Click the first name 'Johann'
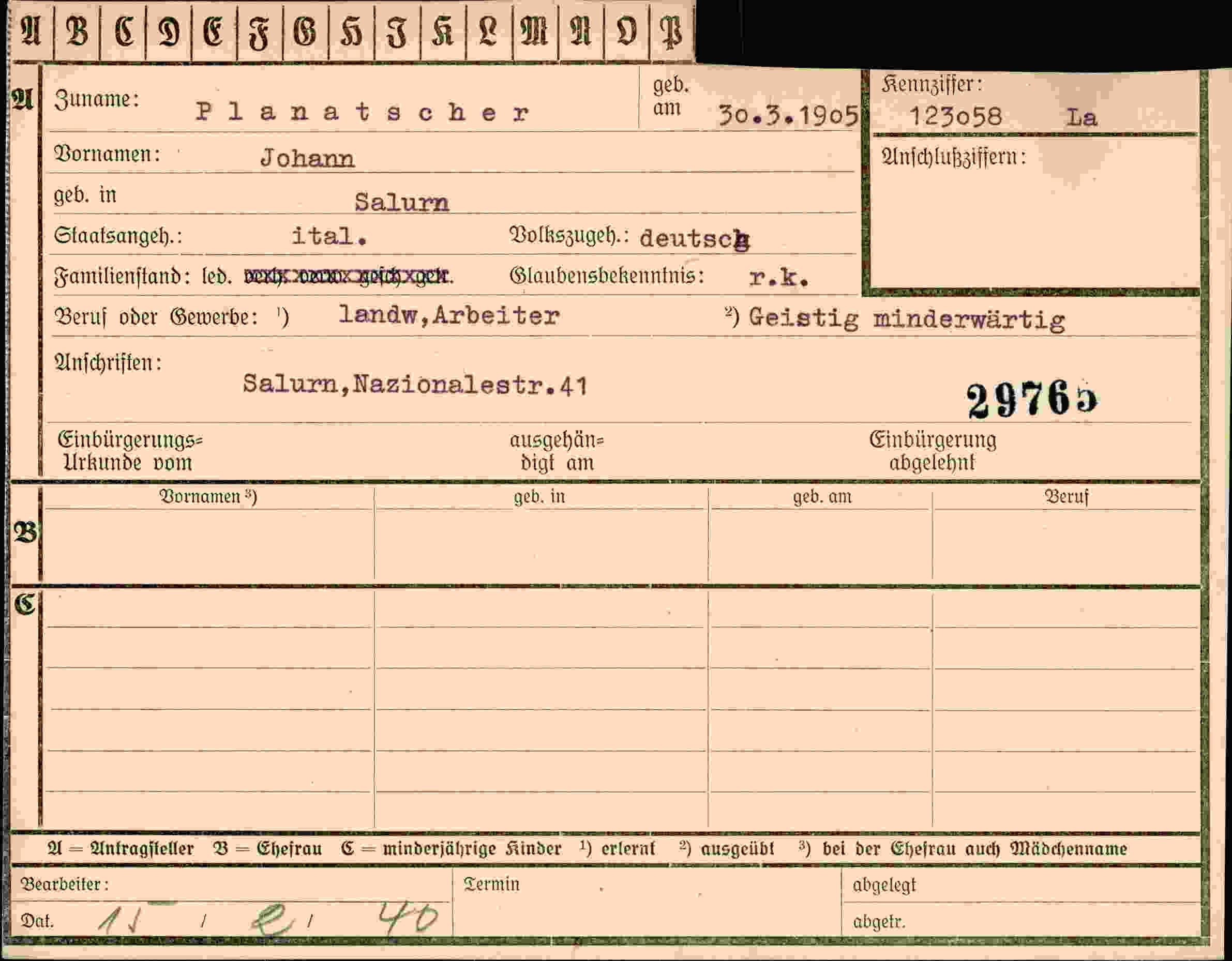 point(307,159)
